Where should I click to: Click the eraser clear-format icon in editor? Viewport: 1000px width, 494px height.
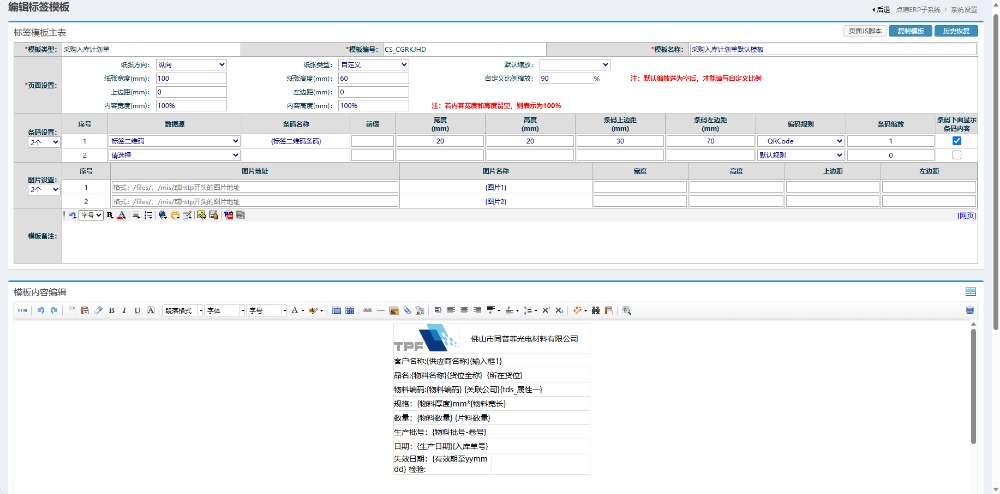coord(98,310)
